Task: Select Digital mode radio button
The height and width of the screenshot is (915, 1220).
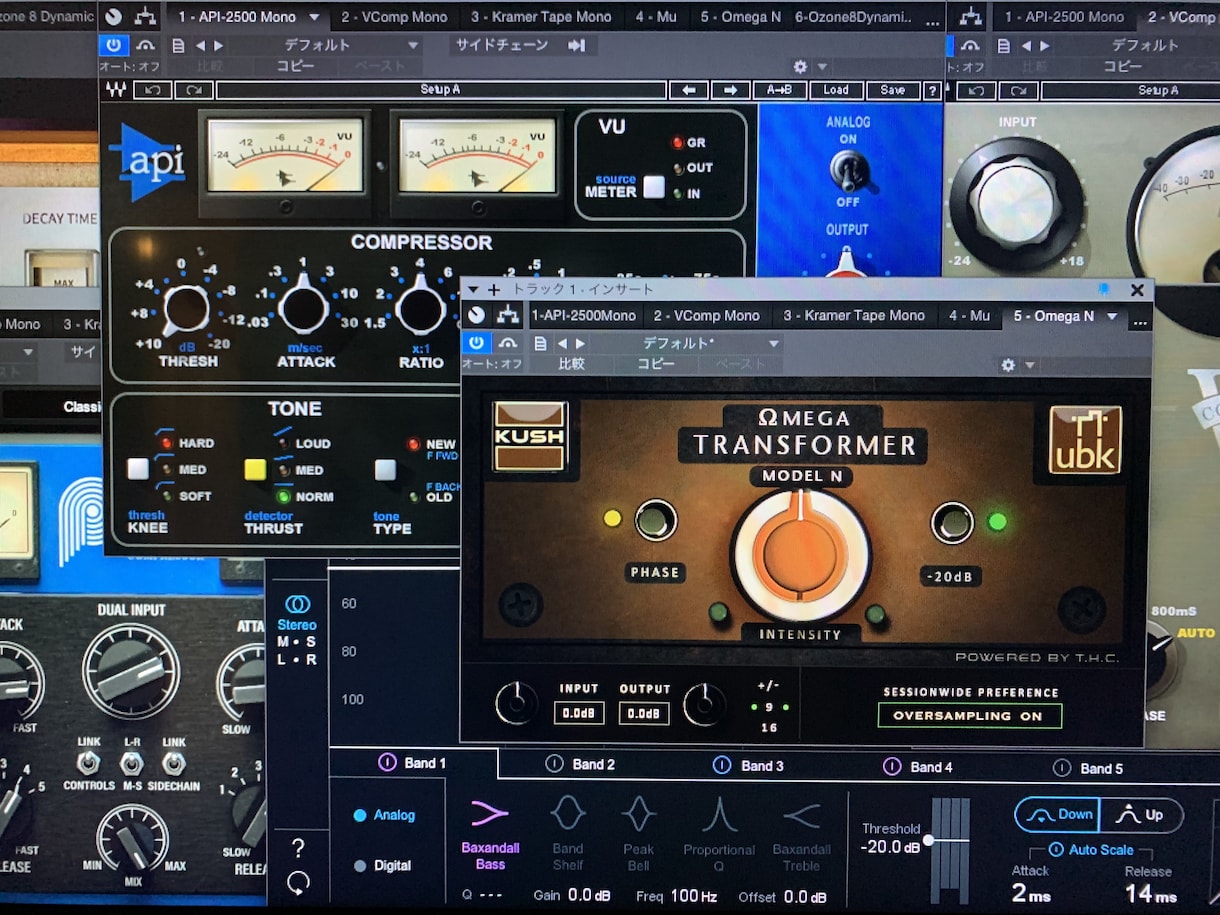Action: tap(360, 866)
